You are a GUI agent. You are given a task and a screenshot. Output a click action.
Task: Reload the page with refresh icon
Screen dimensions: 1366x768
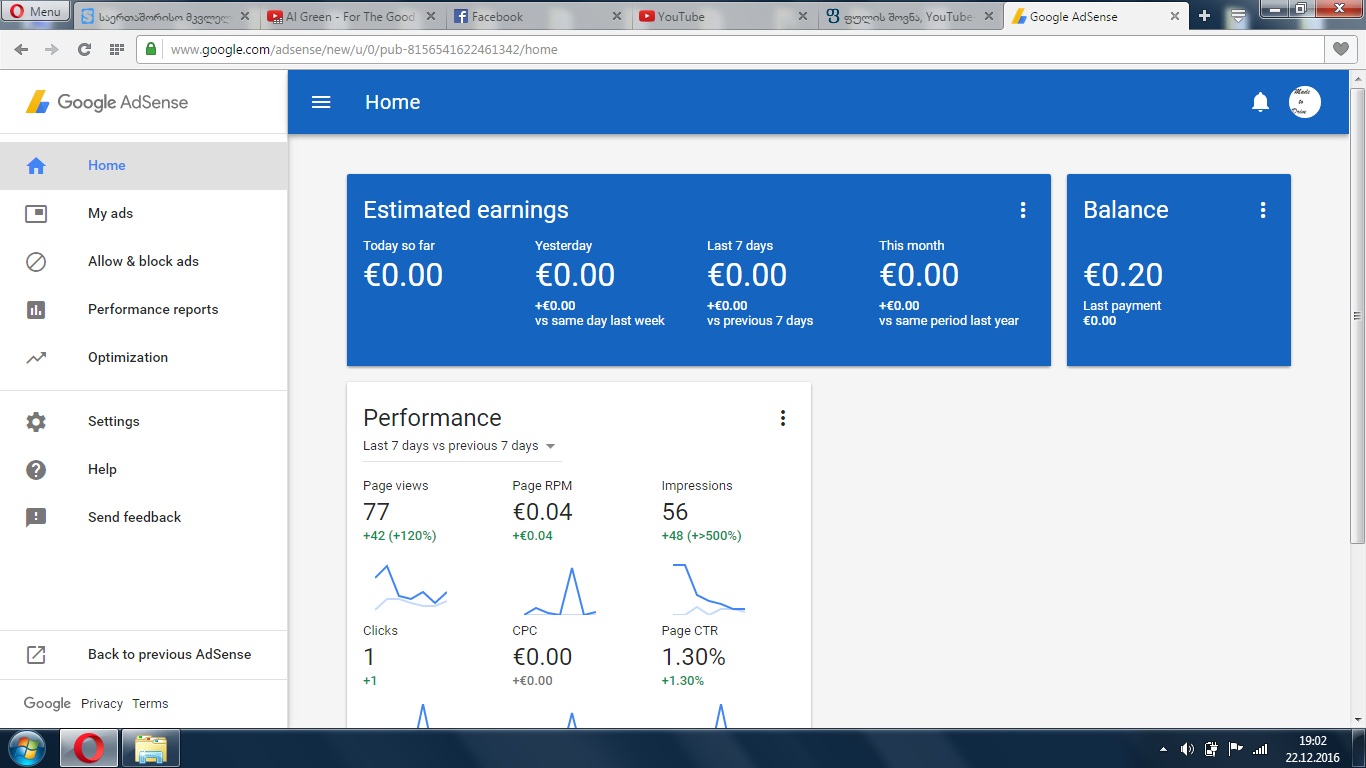point(84,50)
